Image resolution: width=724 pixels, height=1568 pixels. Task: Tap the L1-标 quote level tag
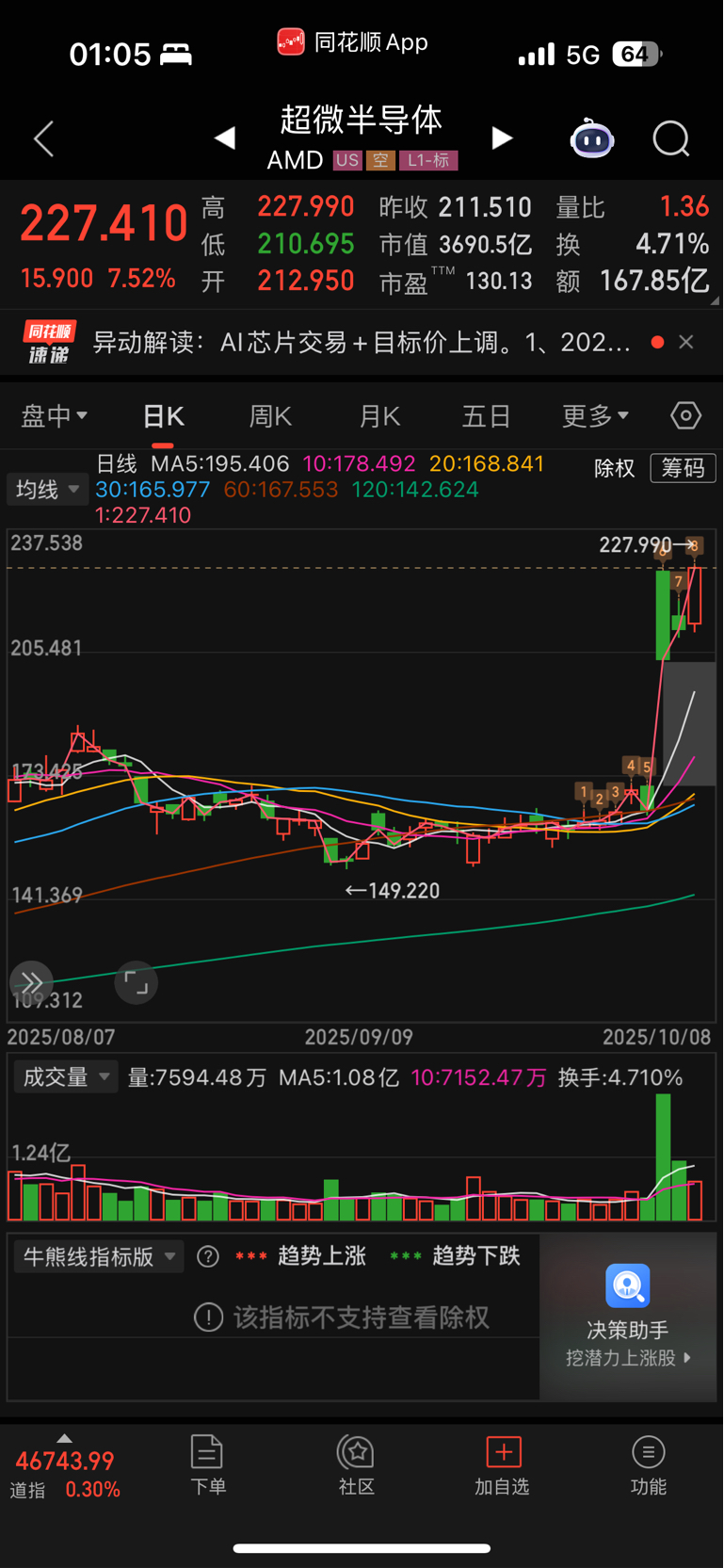point(428,160)
